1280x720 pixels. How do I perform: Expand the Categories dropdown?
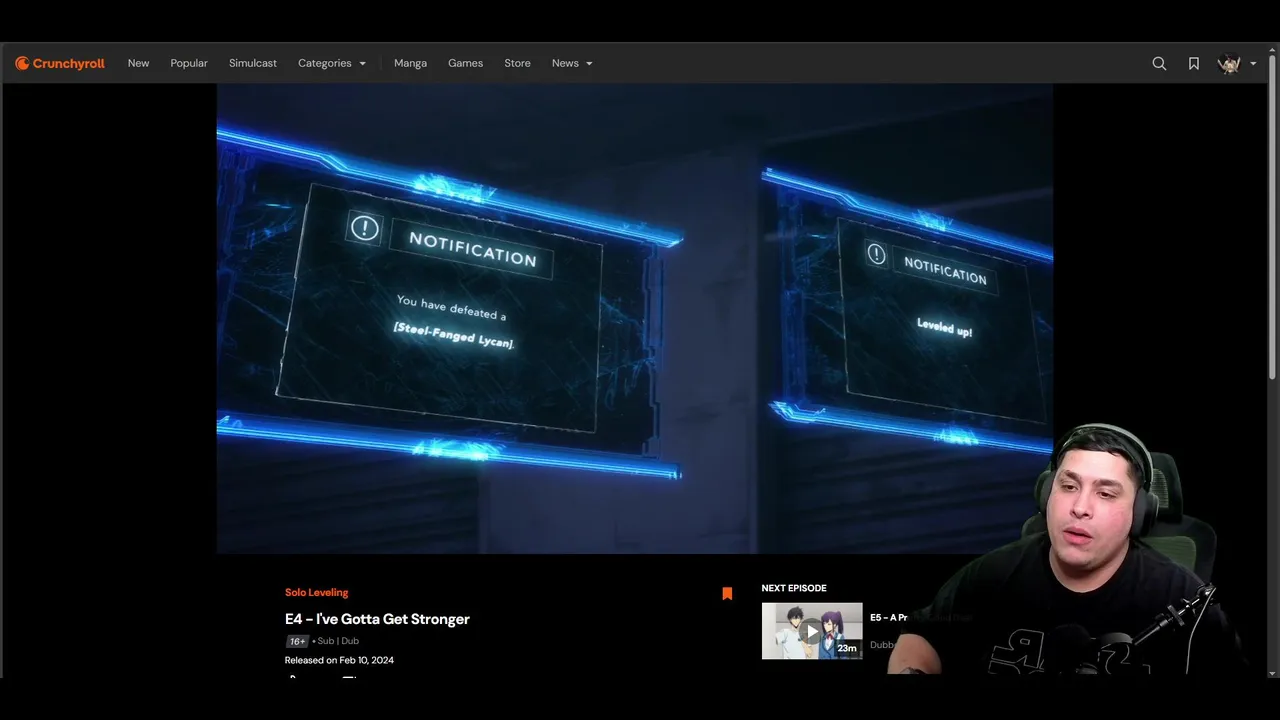coord(332,63)
